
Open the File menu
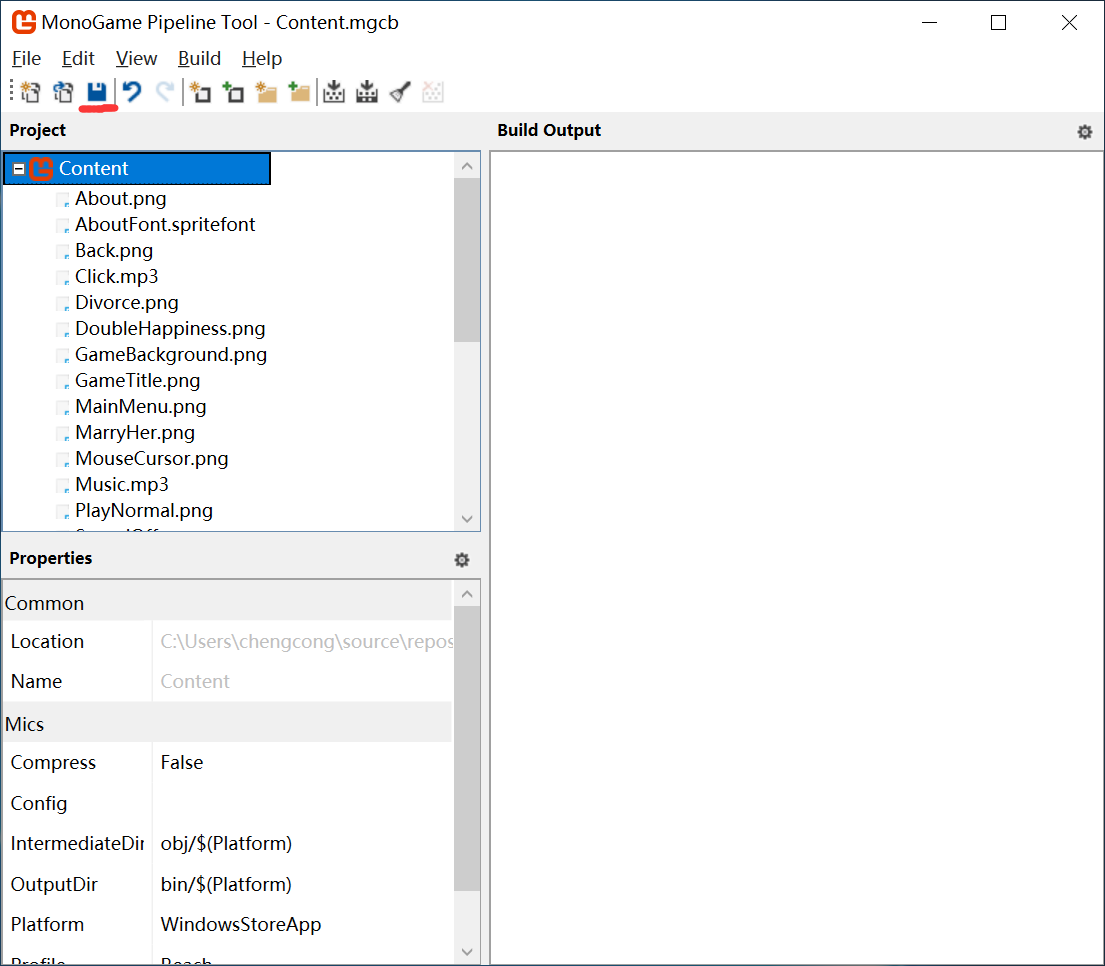tap(26, 59)
